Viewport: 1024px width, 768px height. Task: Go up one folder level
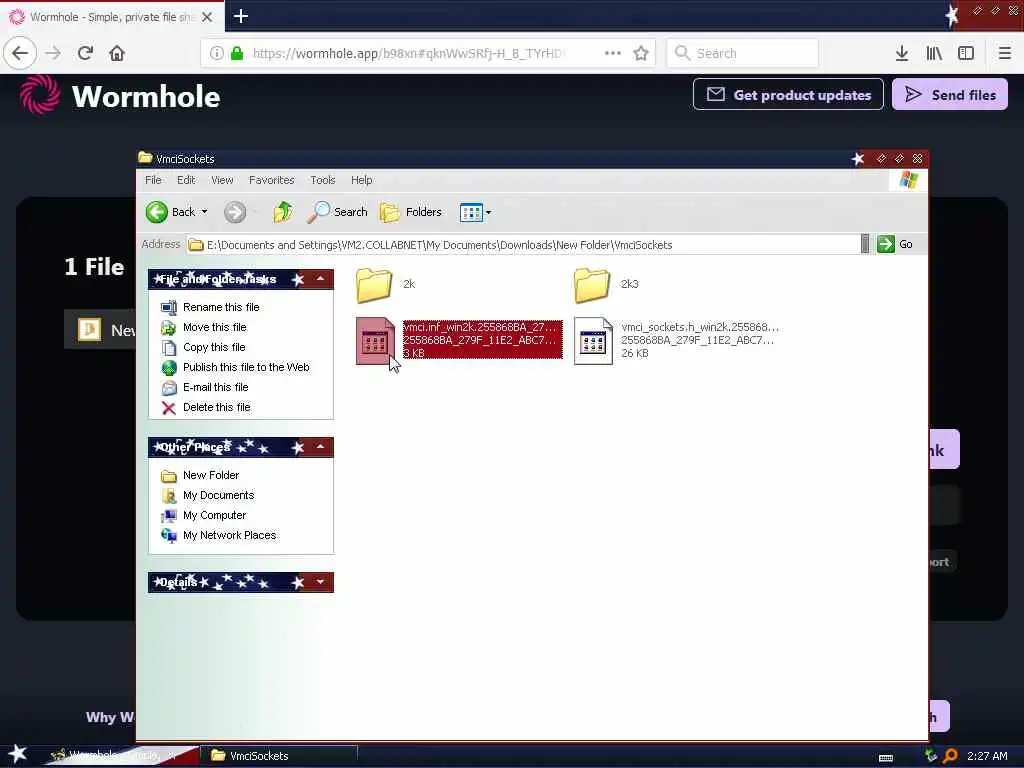click(x=282, y=212)
